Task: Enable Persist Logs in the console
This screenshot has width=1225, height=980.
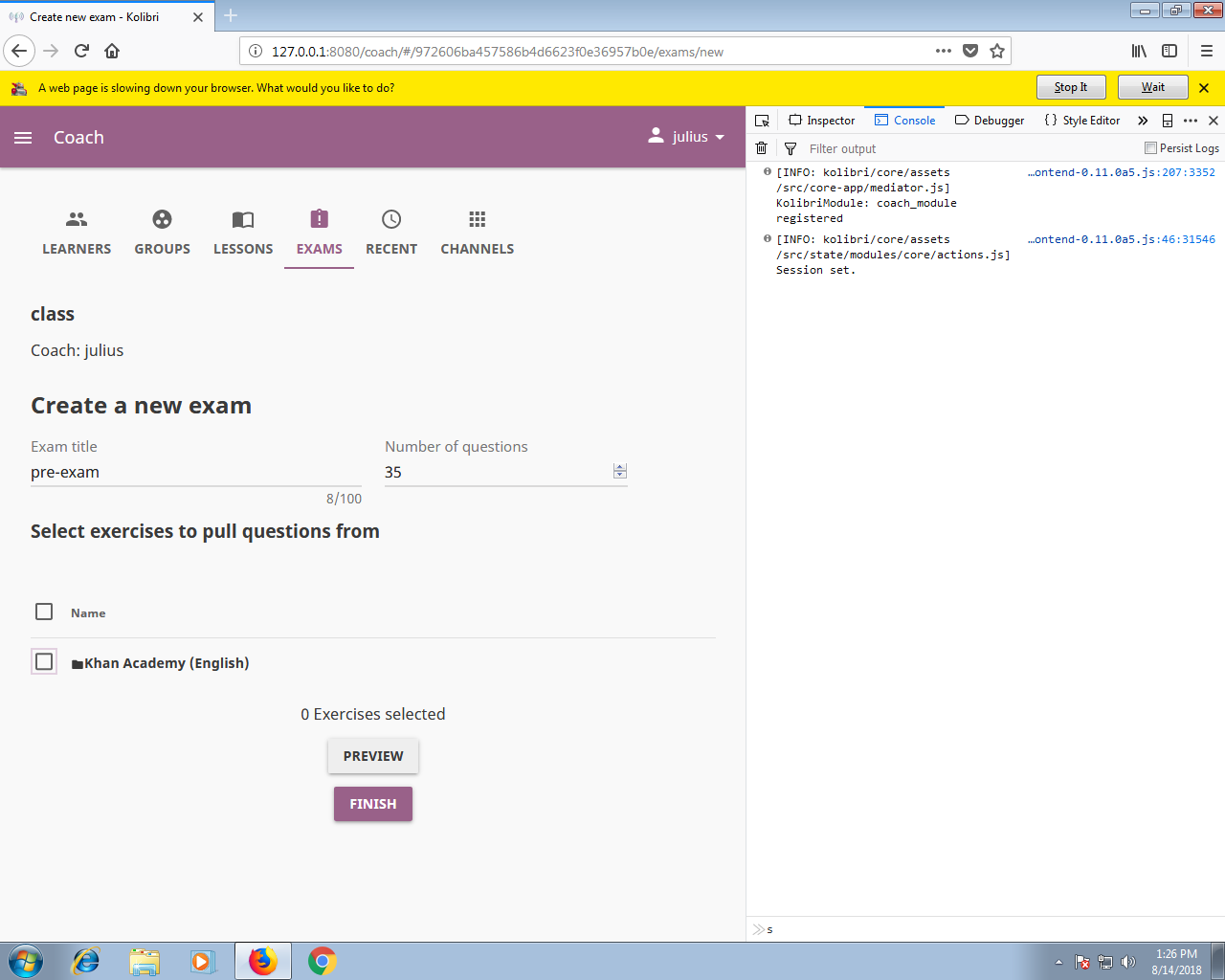Action: pyautogui.click(x=1149, y=148)
